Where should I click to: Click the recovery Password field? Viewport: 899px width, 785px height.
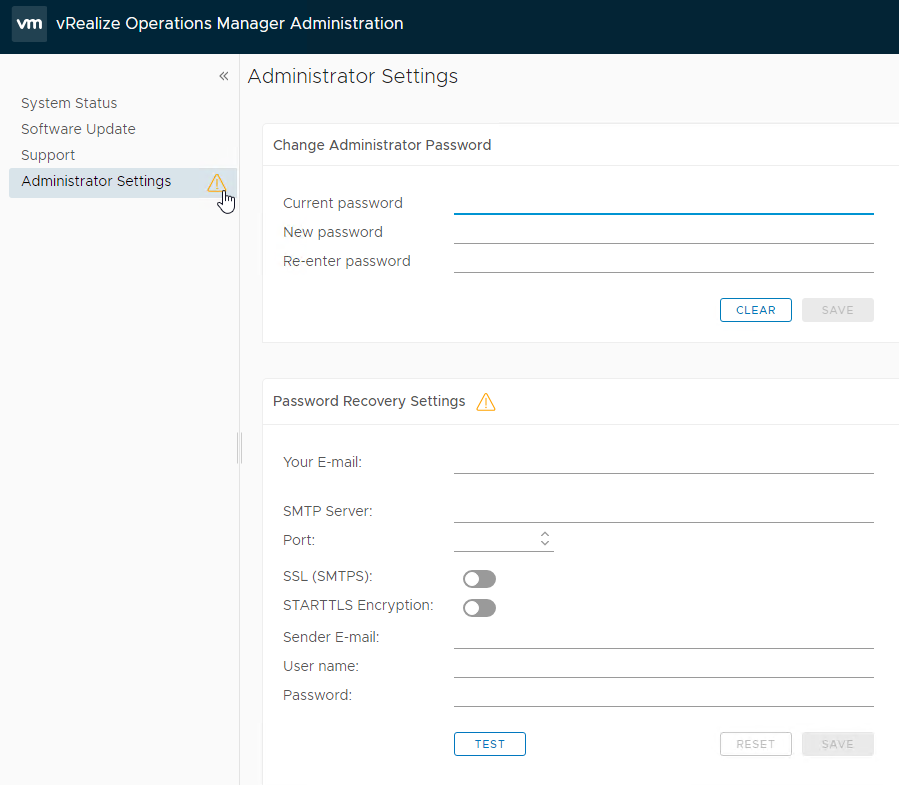click(663, 696)
